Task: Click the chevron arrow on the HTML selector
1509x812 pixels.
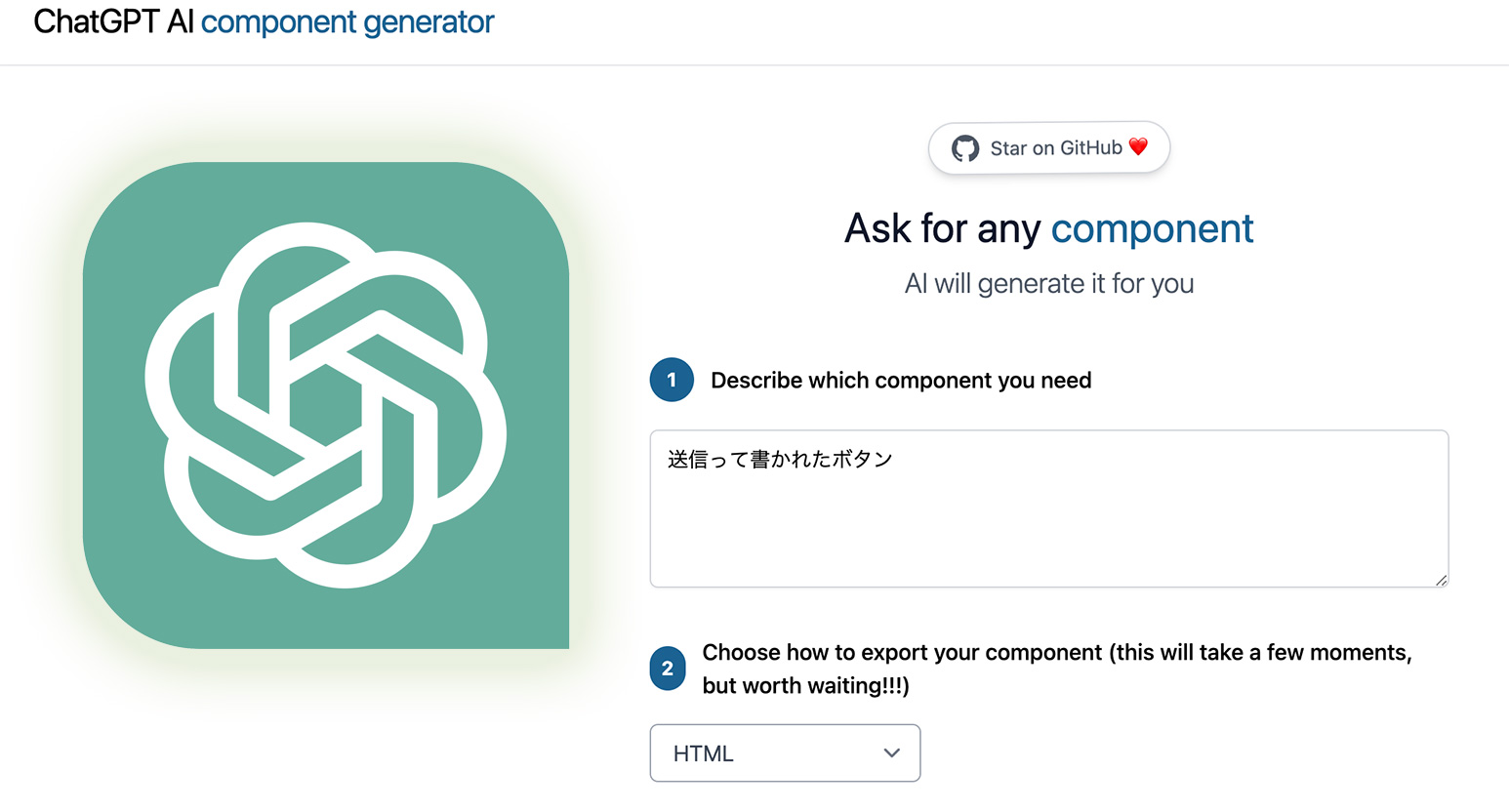Action: pyautogui.click(x=890, y=752)
